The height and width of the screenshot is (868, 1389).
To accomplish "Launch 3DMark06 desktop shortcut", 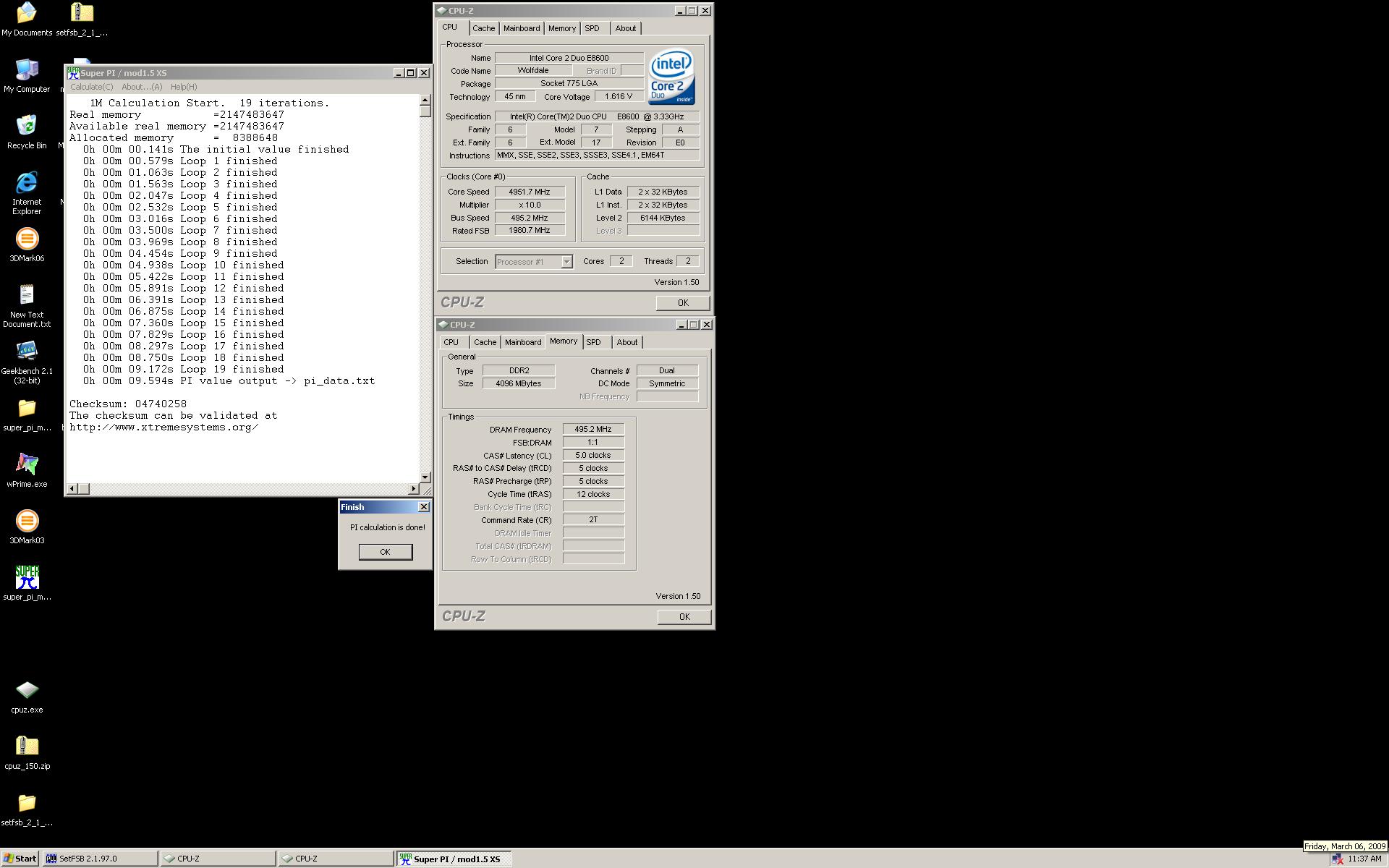I will [x=27, y=245].
